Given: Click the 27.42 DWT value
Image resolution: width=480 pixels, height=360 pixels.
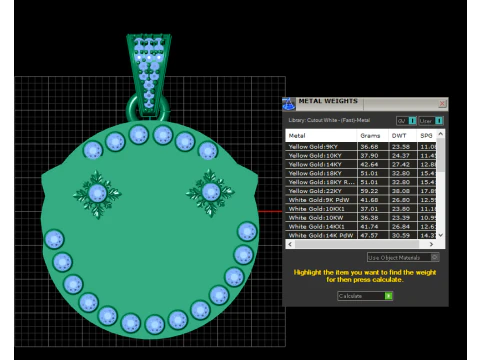Looking at the screenshot, I should [x=401, y=164].
